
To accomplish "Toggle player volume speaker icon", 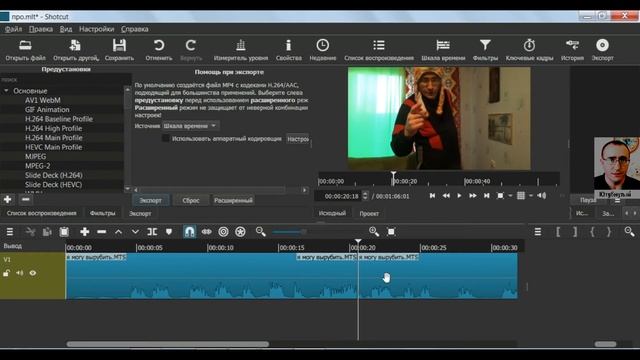I will coord(542,196).
